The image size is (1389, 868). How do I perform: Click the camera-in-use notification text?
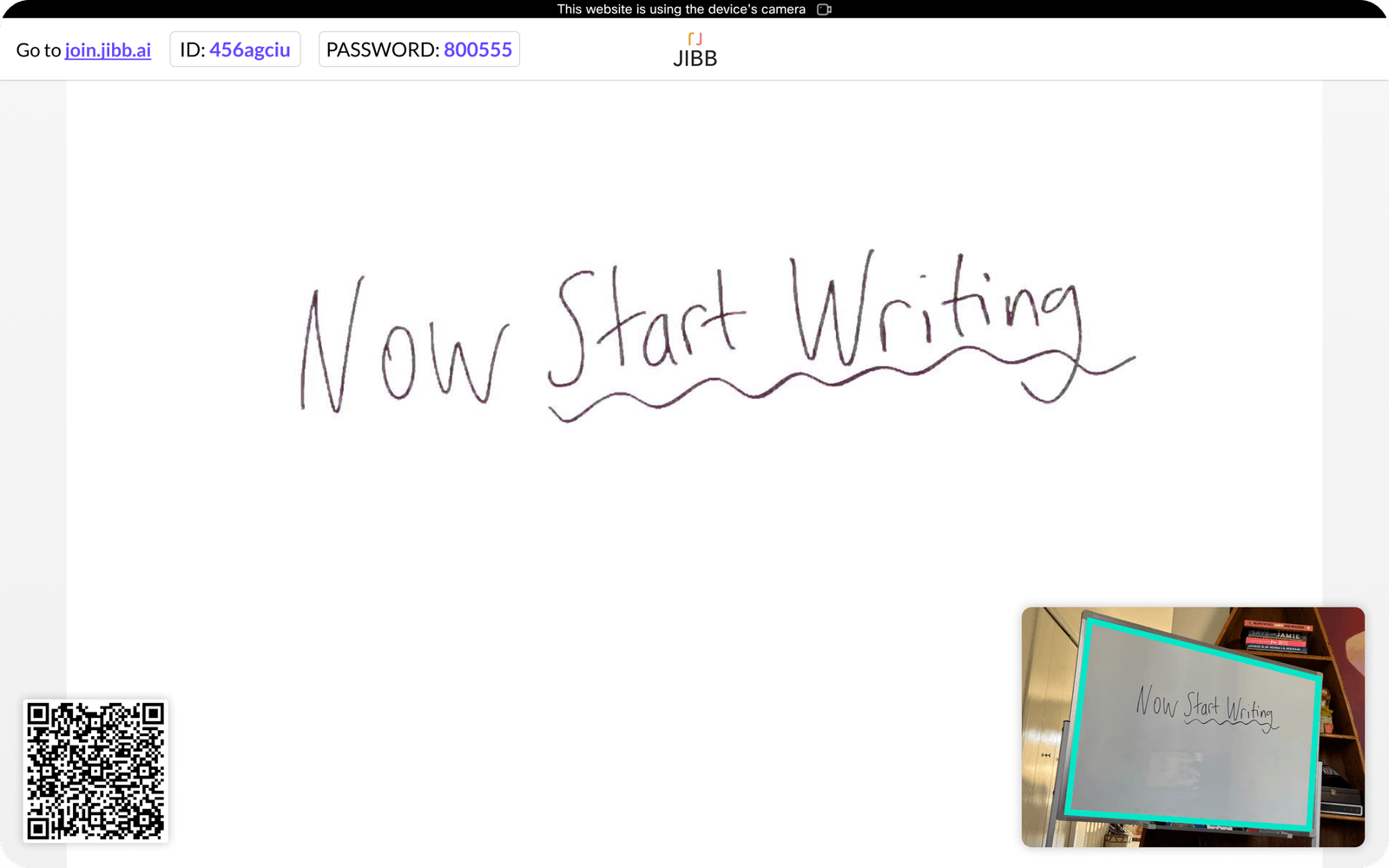681,10
